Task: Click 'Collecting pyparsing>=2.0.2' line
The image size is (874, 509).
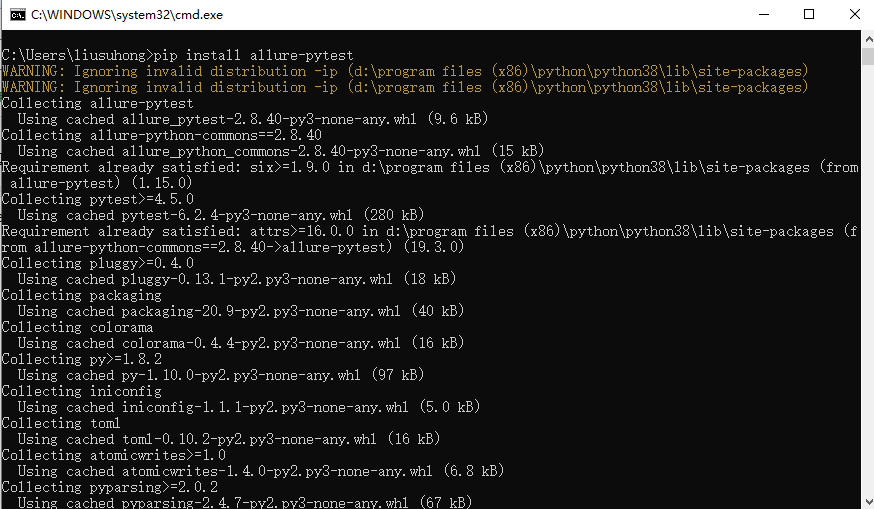Action: [x=109, y=487]
